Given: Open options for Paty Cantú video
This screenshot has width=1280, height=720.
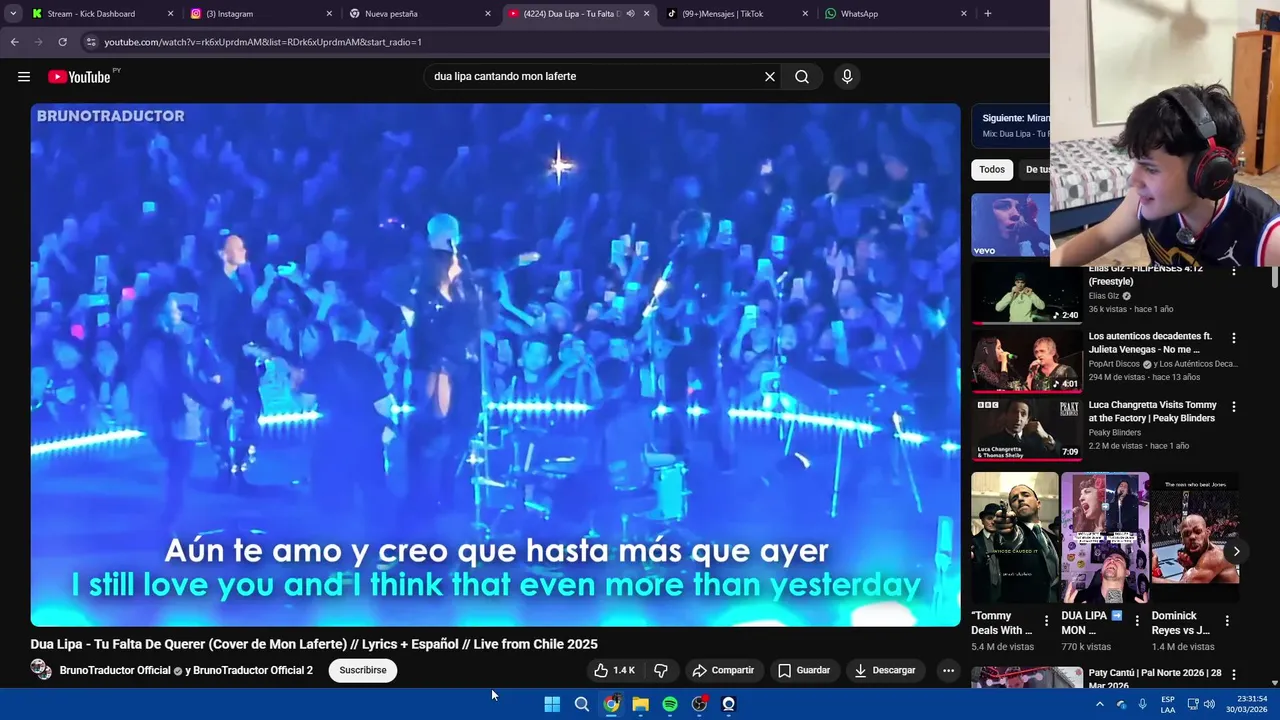Looking at the screenshot, I should point(1234,675).
